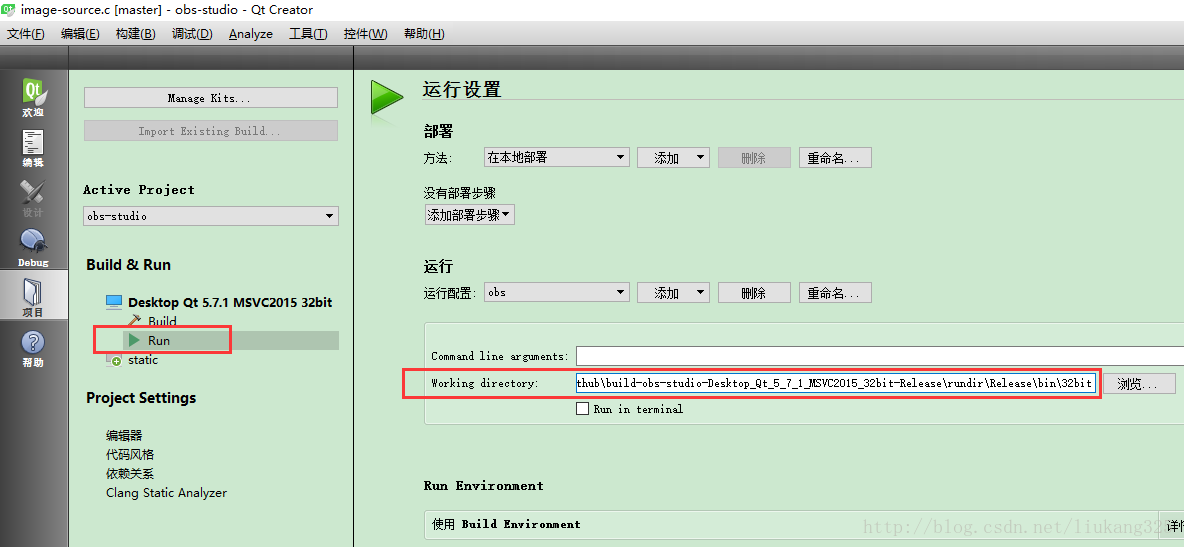Click the green run settings arrow icon
This screenshot has height=547, width=1184.
click(387, 99)
